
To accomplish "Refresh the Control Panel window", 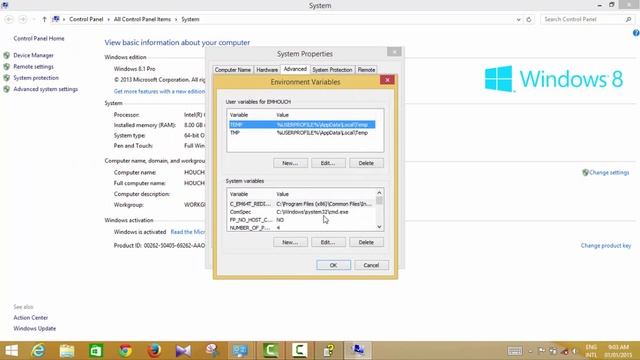I will [529, 19].
